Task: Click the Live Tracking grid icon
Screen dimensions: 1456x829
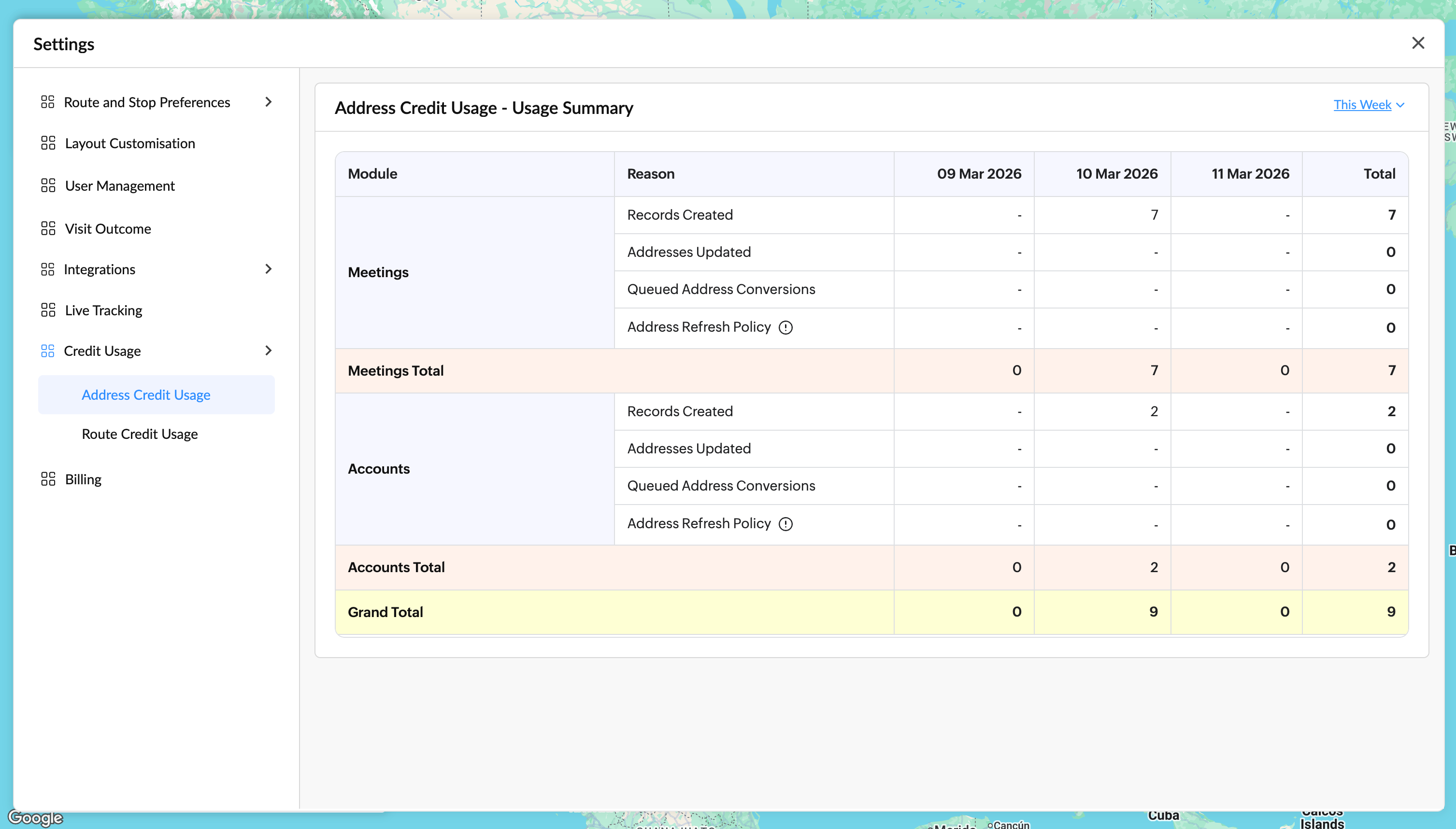Action: coord(48,310)
